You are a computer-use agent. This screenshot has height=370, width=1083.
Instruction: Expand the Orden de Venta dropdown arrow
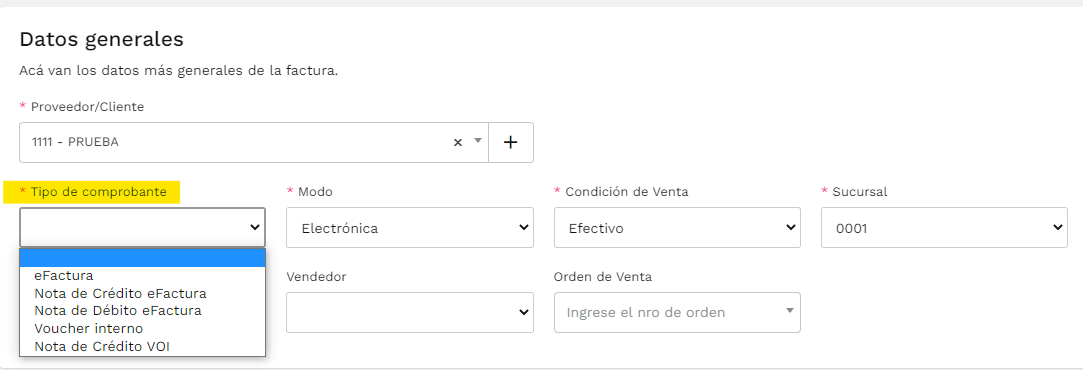[x=789, y=311]
